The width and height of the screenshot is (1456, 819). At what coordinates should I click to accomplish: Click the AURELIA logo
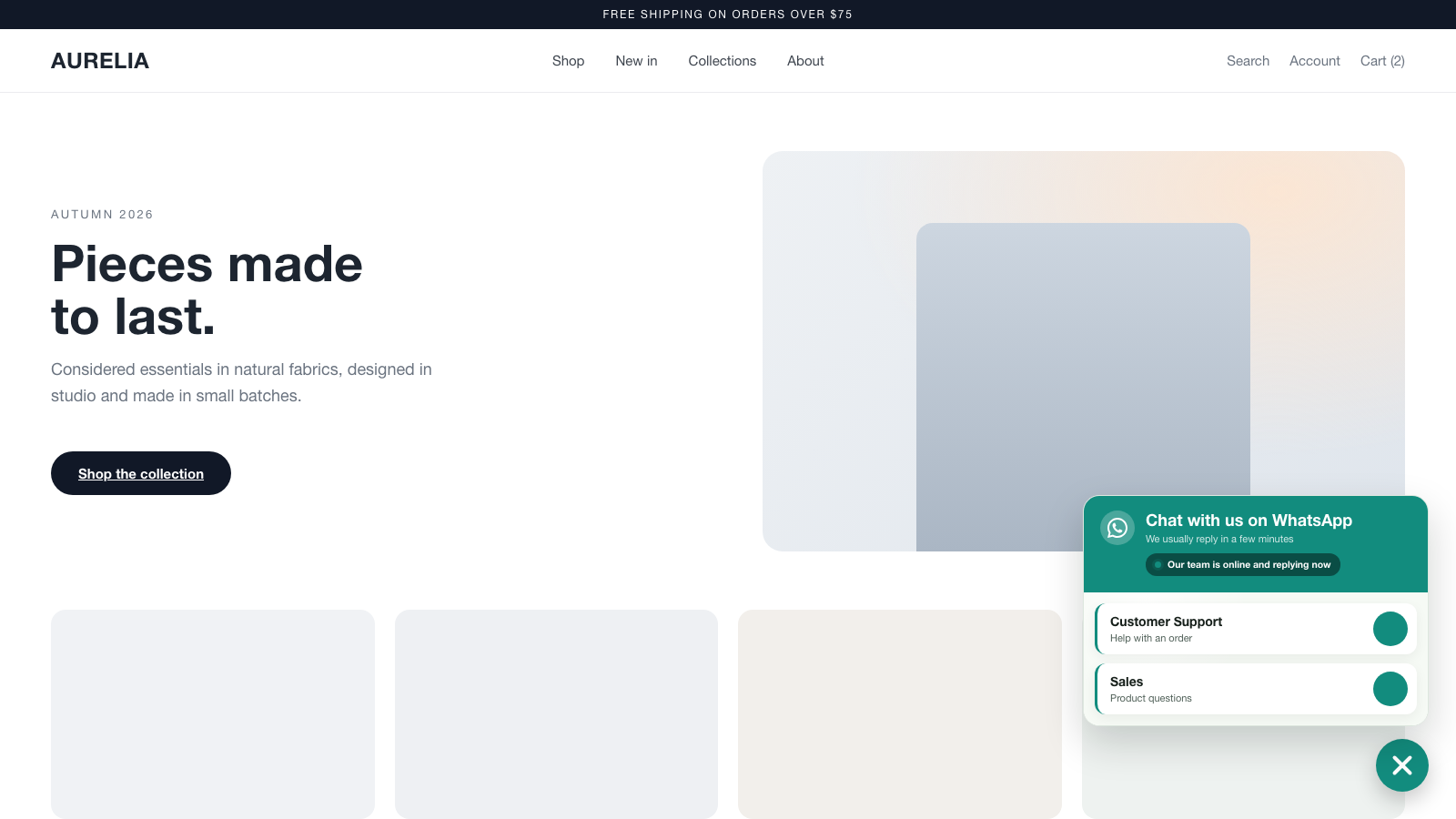(100, 61)
